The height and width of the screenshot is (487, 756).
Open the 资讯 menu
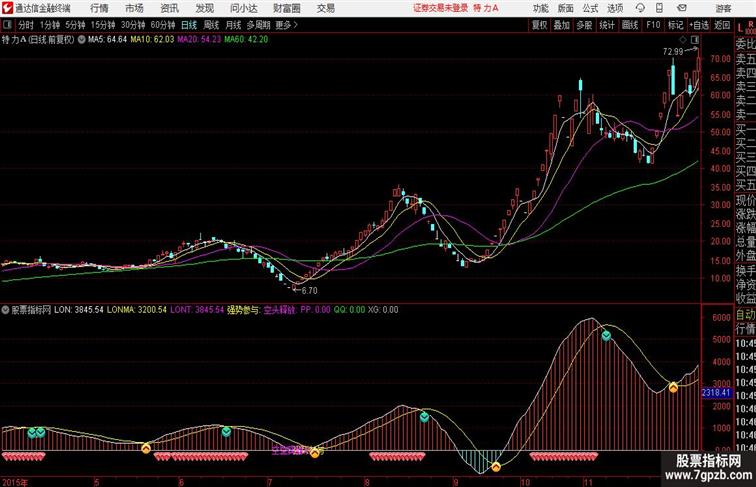coord(169,8)
